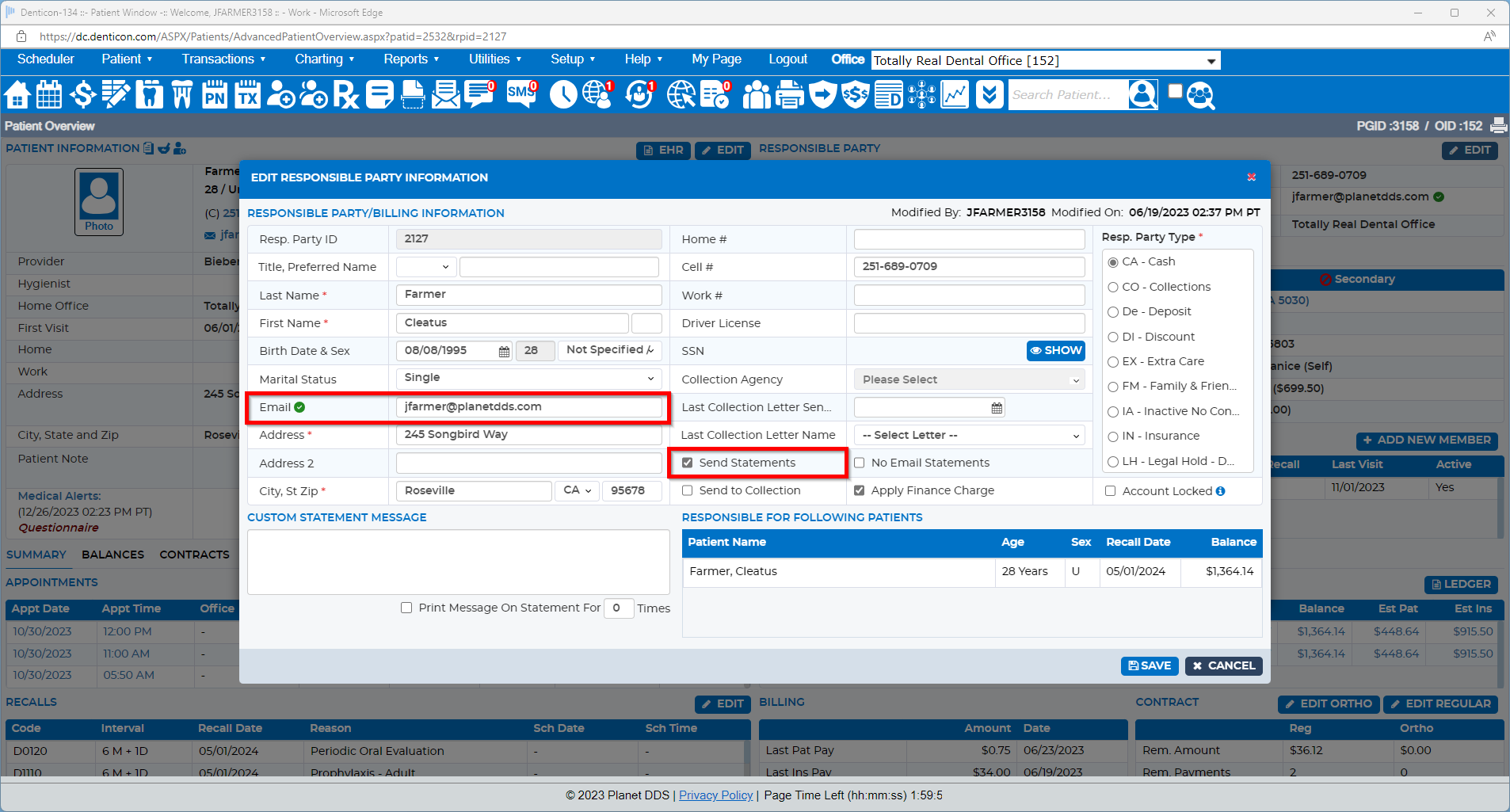Image resolution: width=1510 pixels, height=812 pixels.
Task: Open the Charting menu
Action: coord(324,59)
